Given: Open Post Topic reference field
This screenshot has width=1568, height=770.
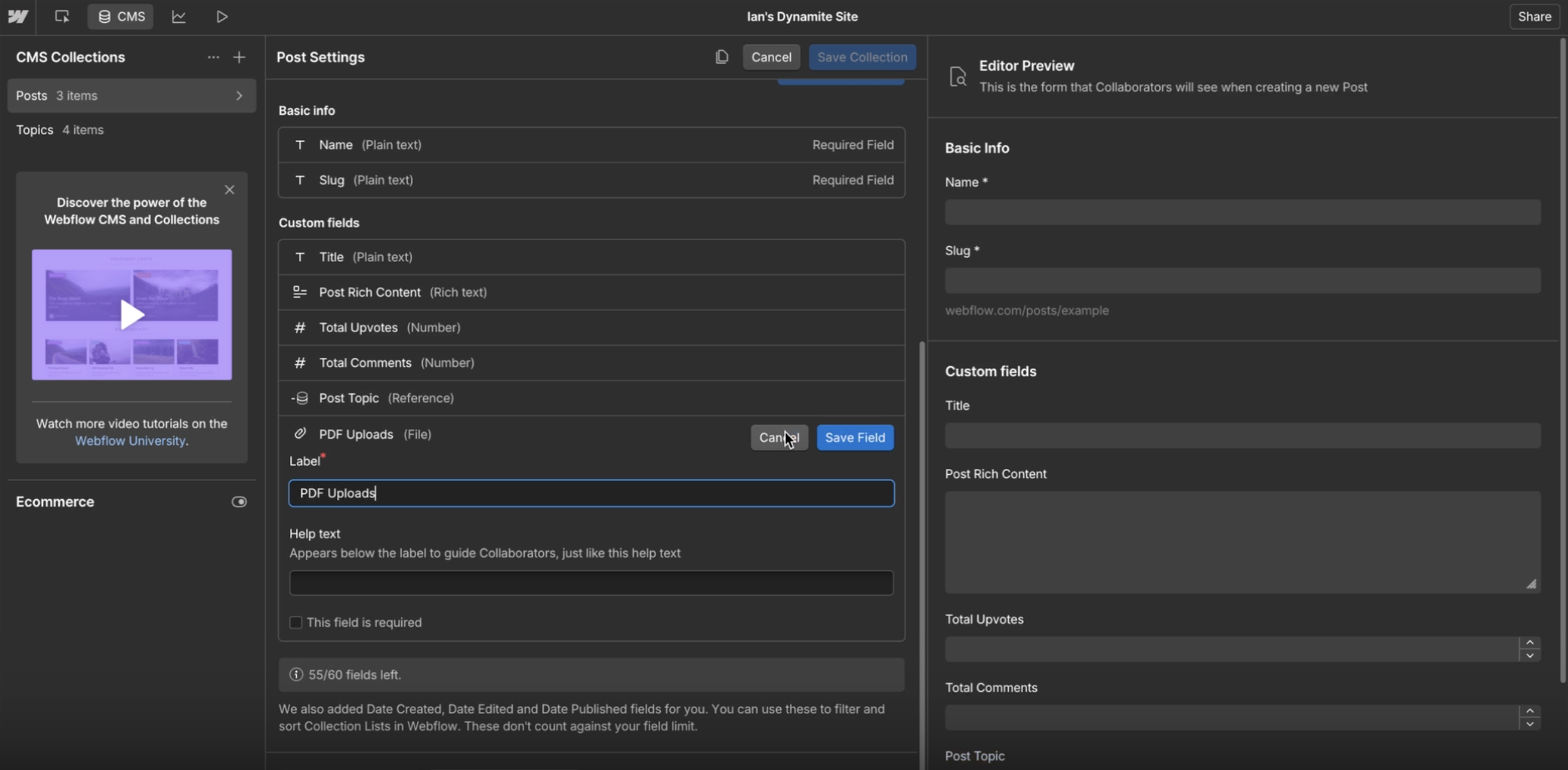Looking at the screenshot, I should 591,398.
